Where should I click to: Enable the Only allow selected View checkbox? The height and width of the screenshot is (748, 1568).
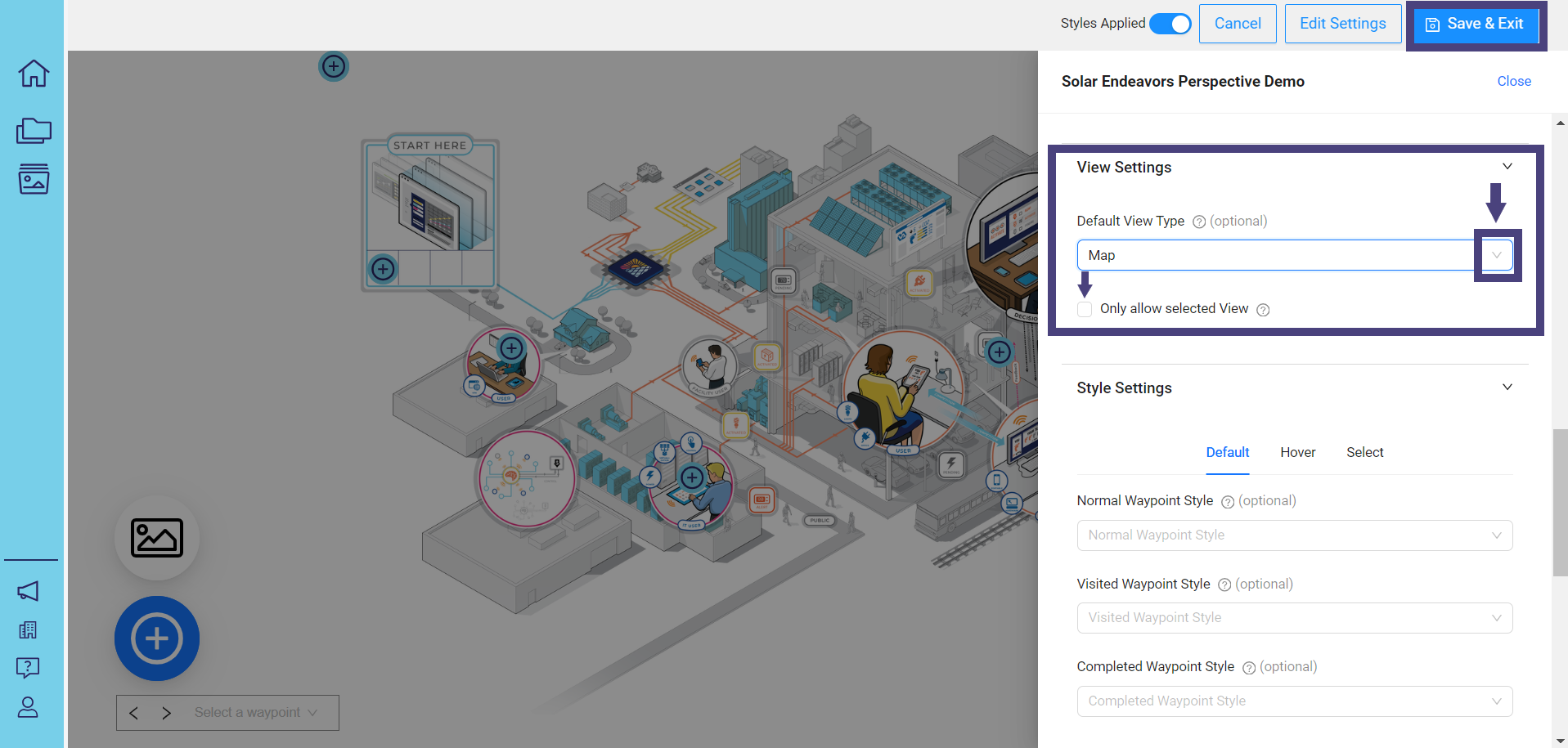[x=1084, y=309]
